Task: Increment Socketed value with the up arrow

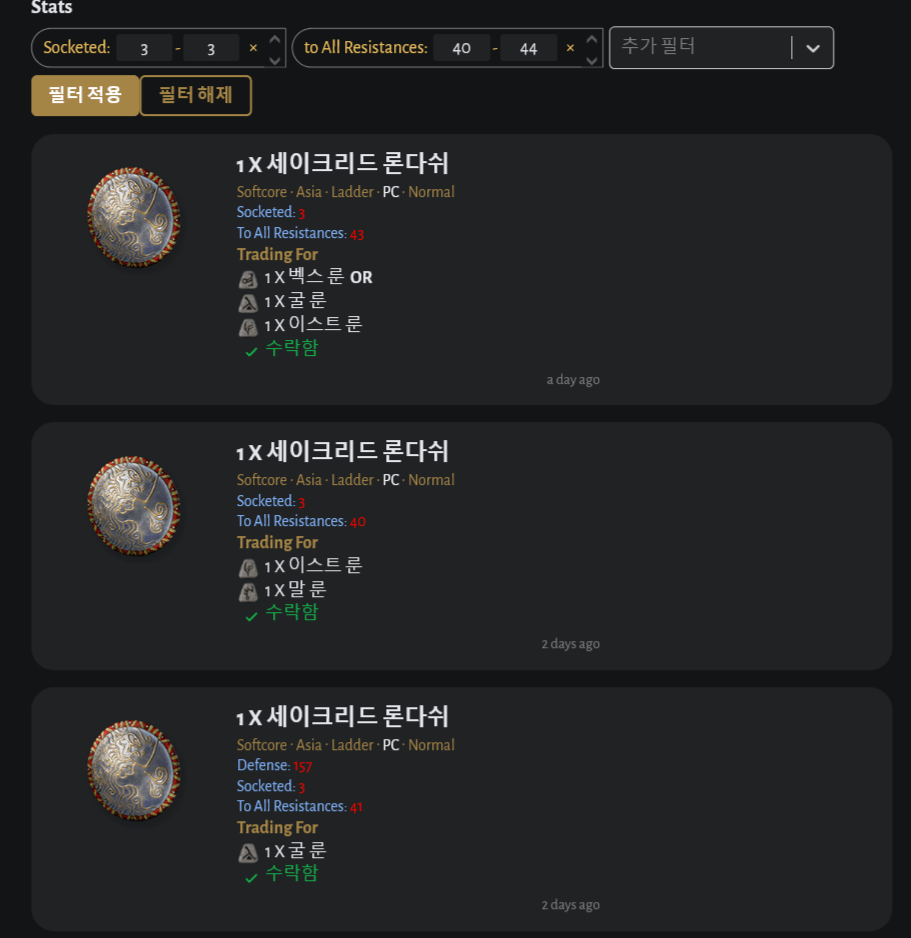Action: [273, 40]
